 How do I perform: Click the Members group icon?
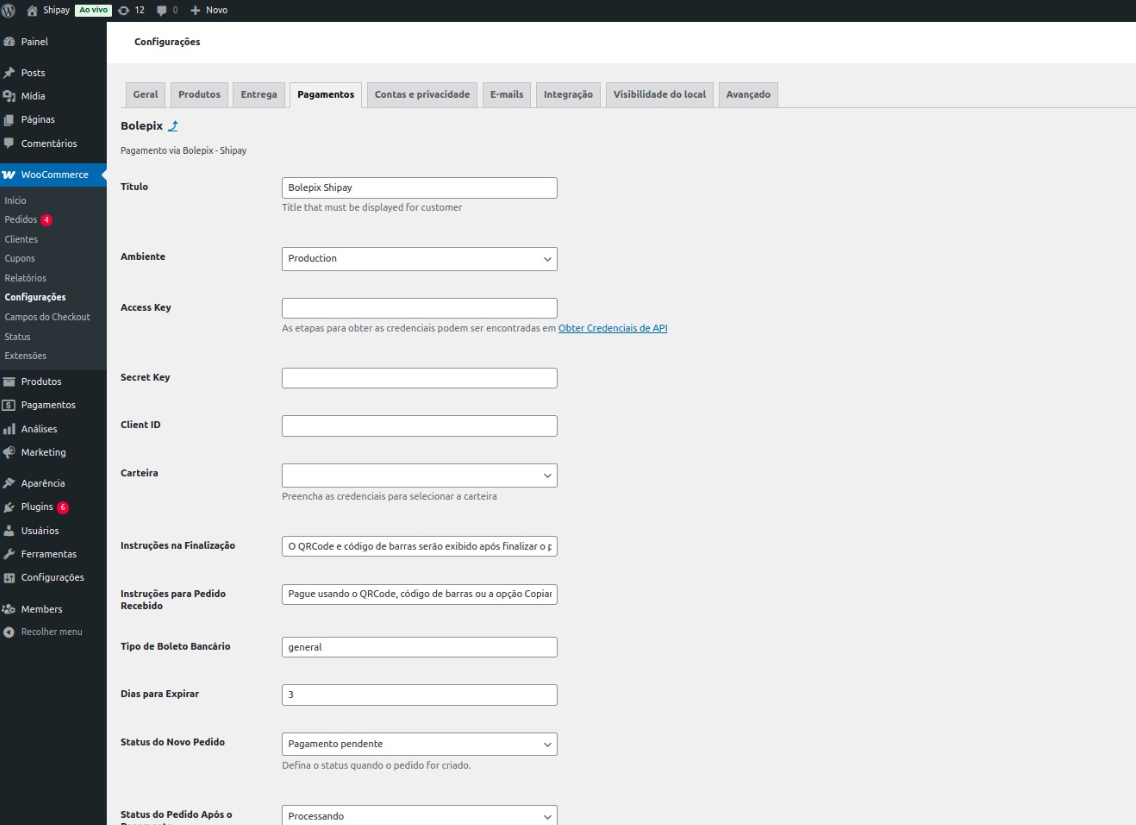(9, 609)
